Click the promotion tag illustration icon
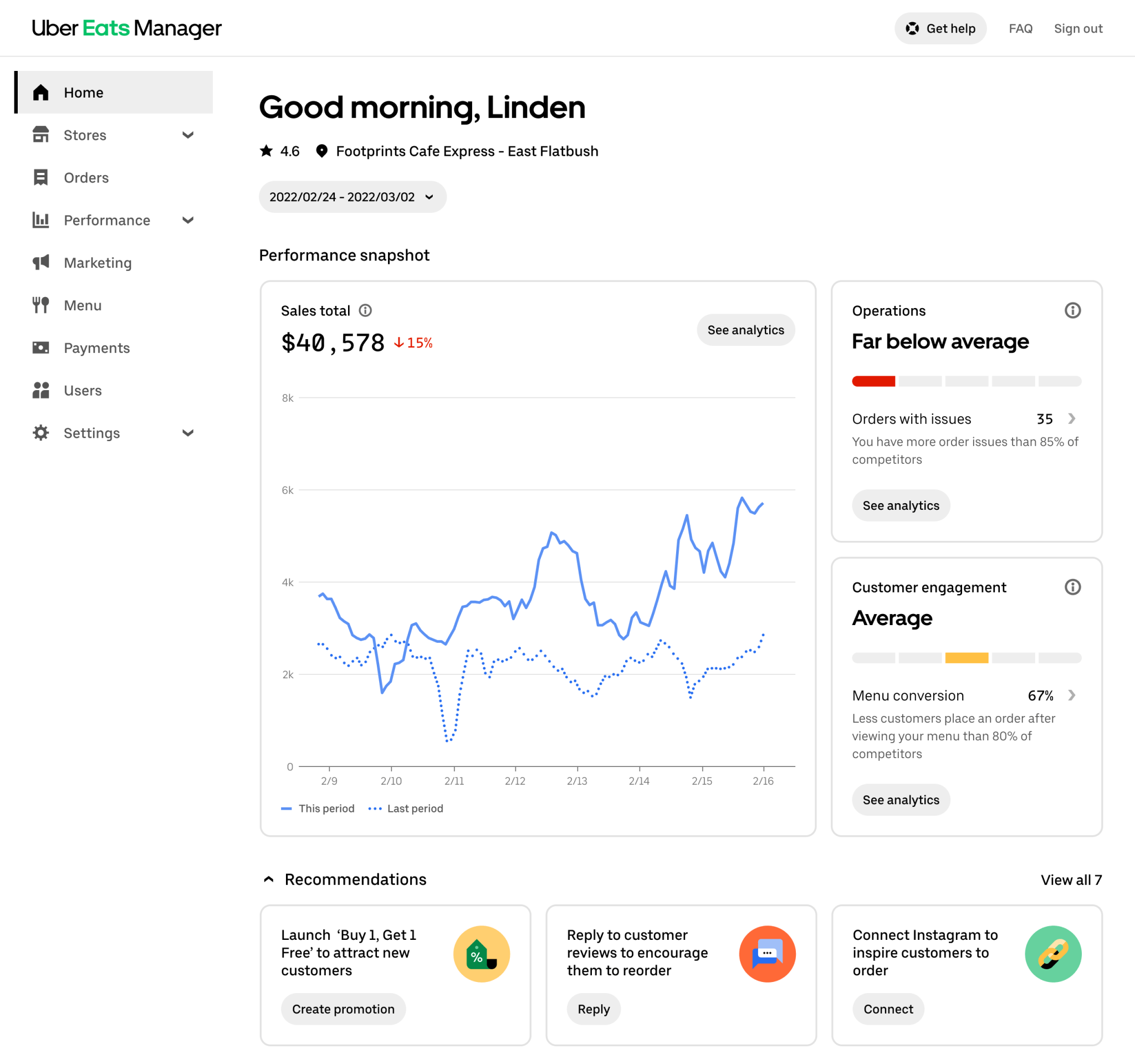This screenshot has height=1064, width=1135. (x=481, y=954)
